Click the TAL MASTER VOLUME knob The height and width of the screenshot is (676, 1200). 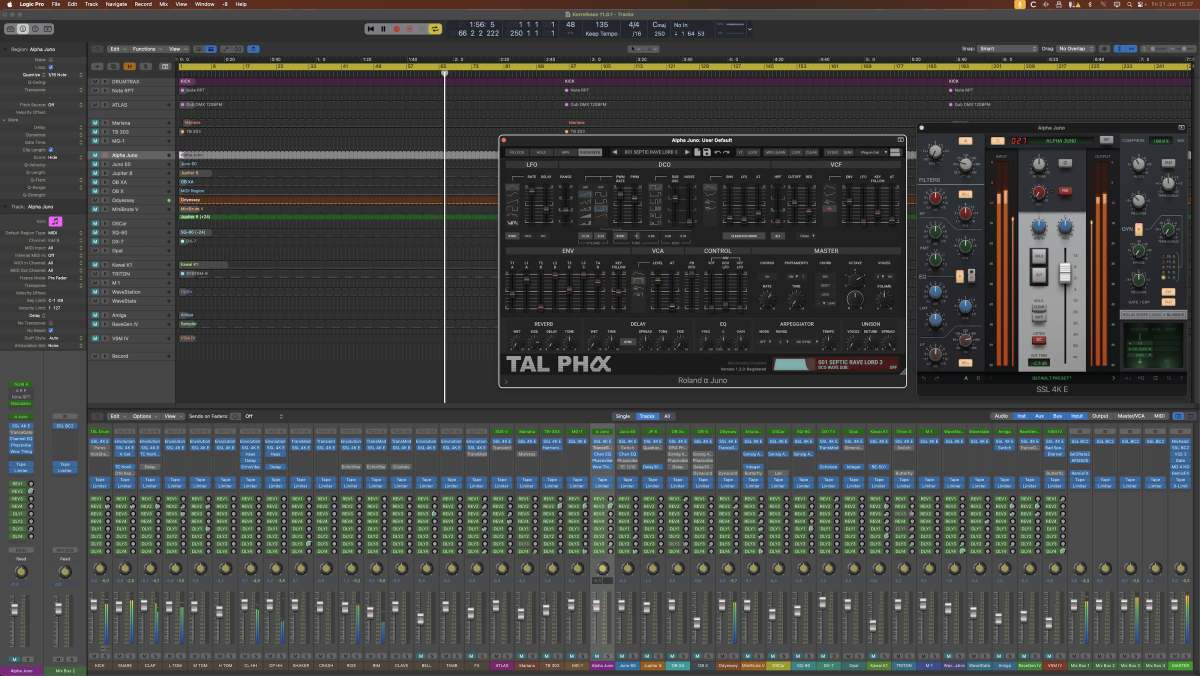[884, 299]
